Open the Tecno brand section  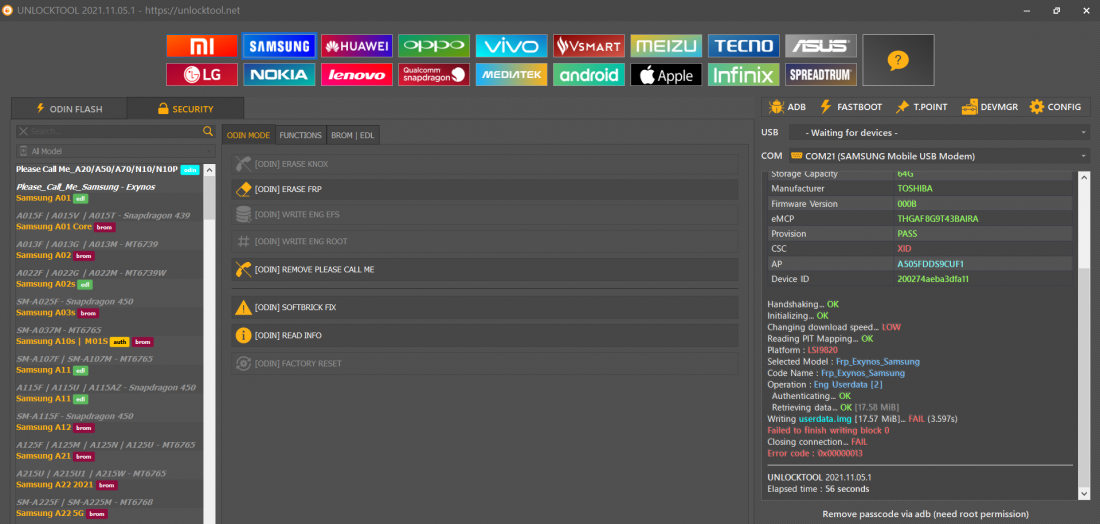pyautogui.click(x=744, y=46)
